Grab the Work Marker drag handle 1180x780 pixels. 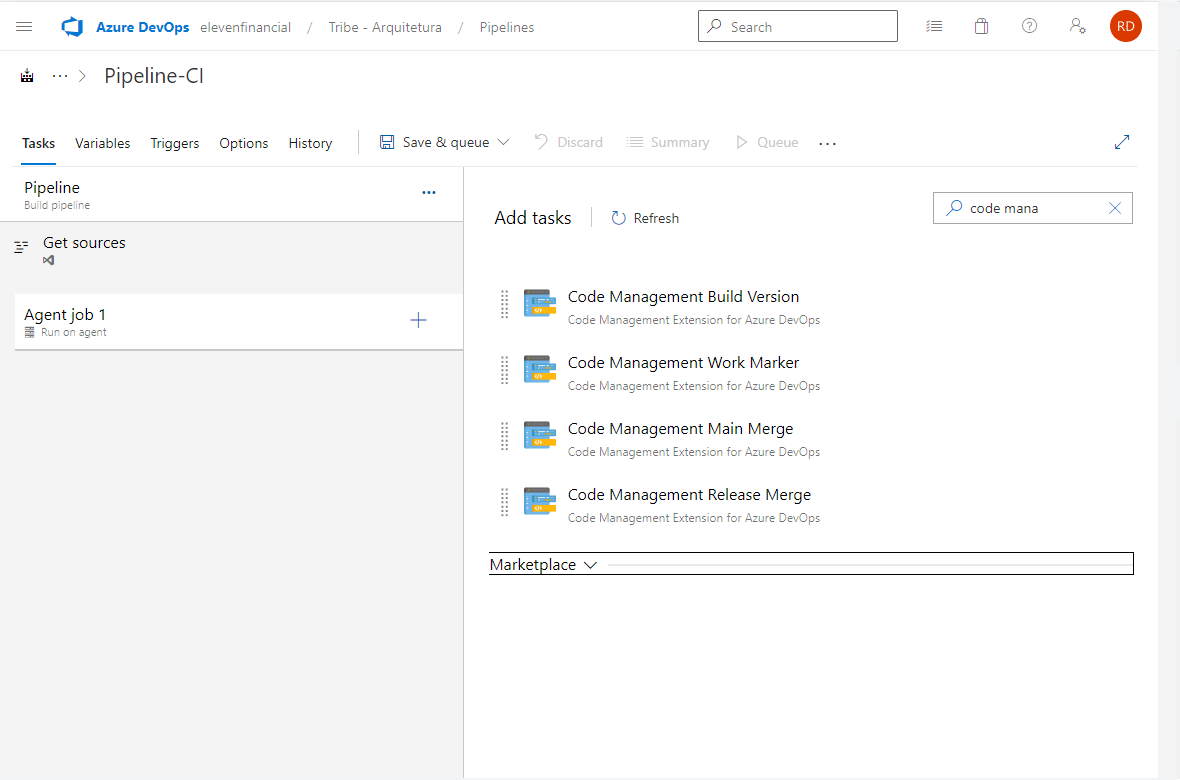505,370
